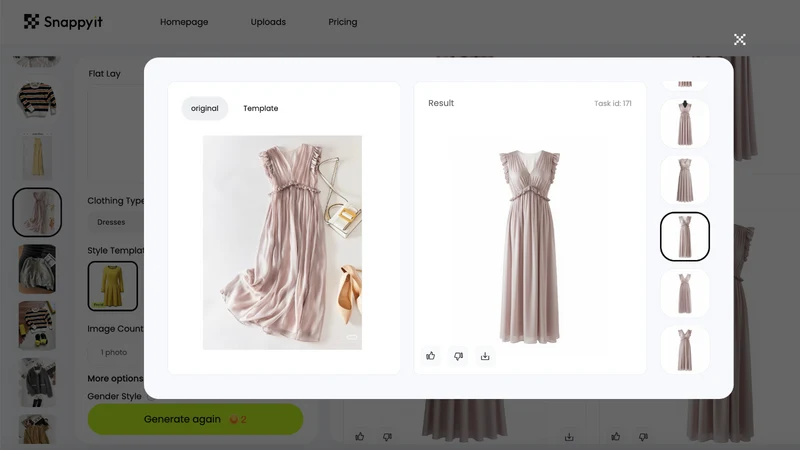
Task: Switch to the original tab
Action: [205, 108]
